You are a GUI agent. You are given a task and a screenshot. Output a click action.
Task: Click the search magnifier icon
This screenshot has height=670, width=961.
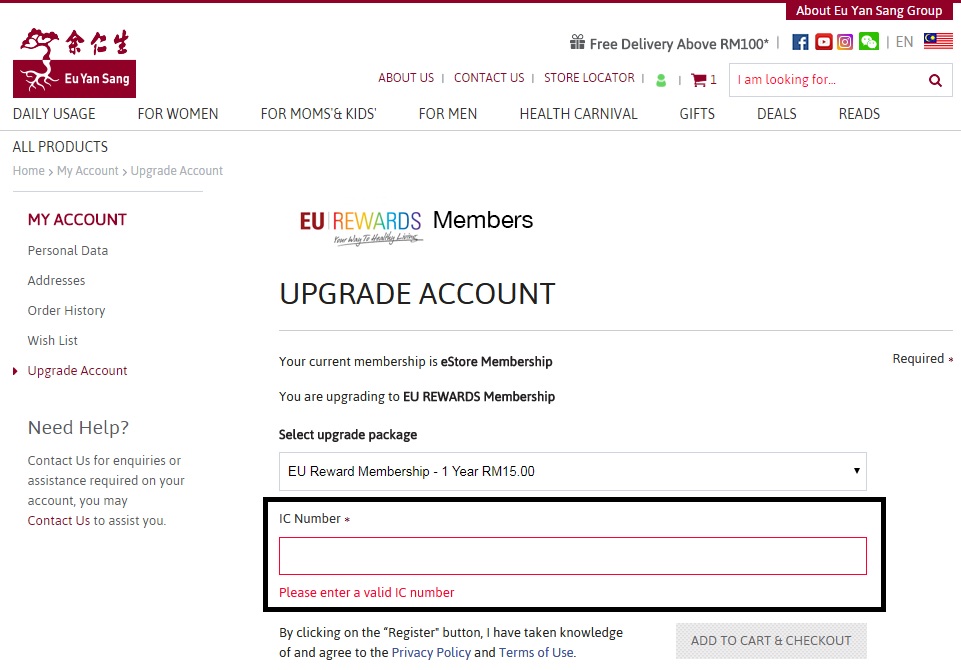pos(935,80)
